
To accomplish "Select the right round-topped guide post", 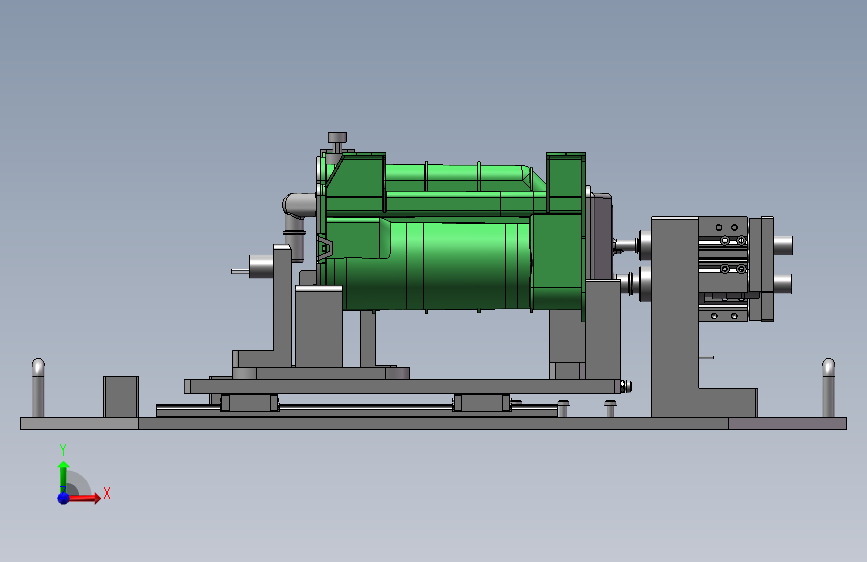I will coord(828,388).
